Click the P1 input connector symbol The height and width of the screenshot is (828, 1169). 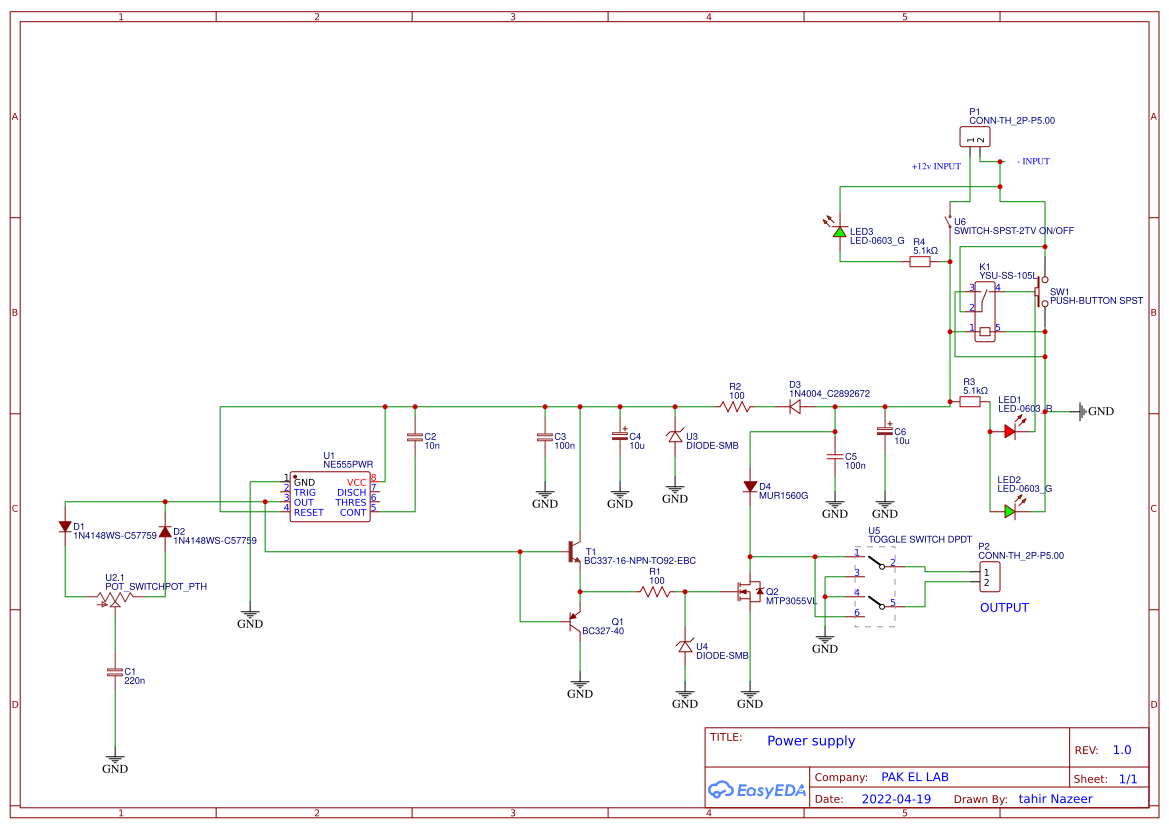tap(975, 137)
